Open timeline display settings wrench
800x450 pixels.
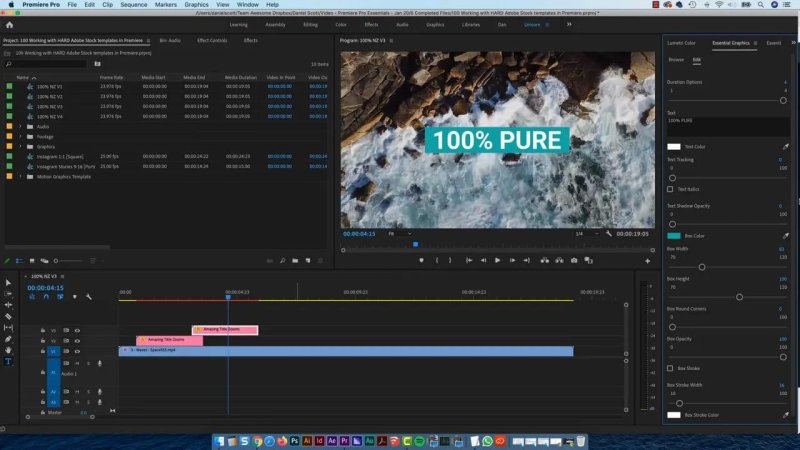[89, 297]
